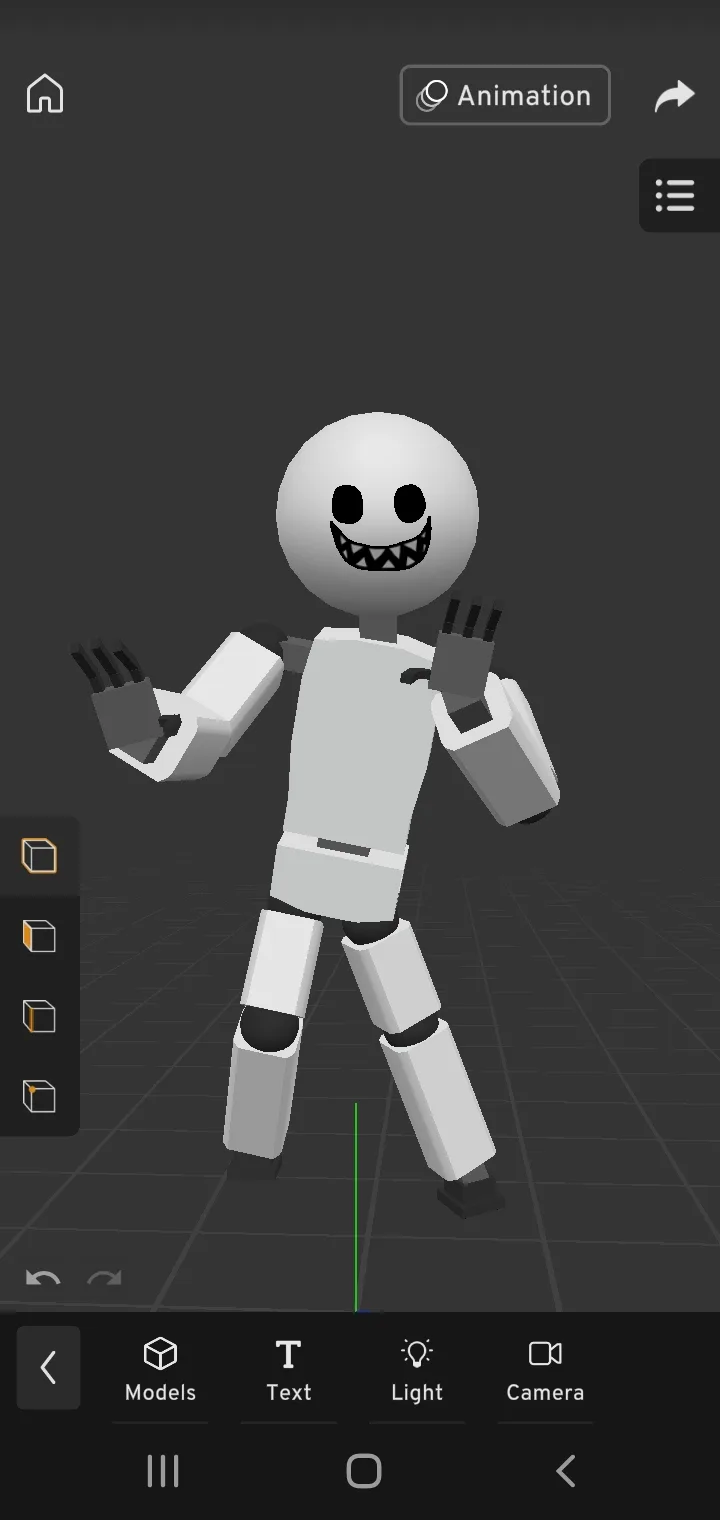Go to the home screen icon
This screenshot has height=1520, width=720.
45,95
